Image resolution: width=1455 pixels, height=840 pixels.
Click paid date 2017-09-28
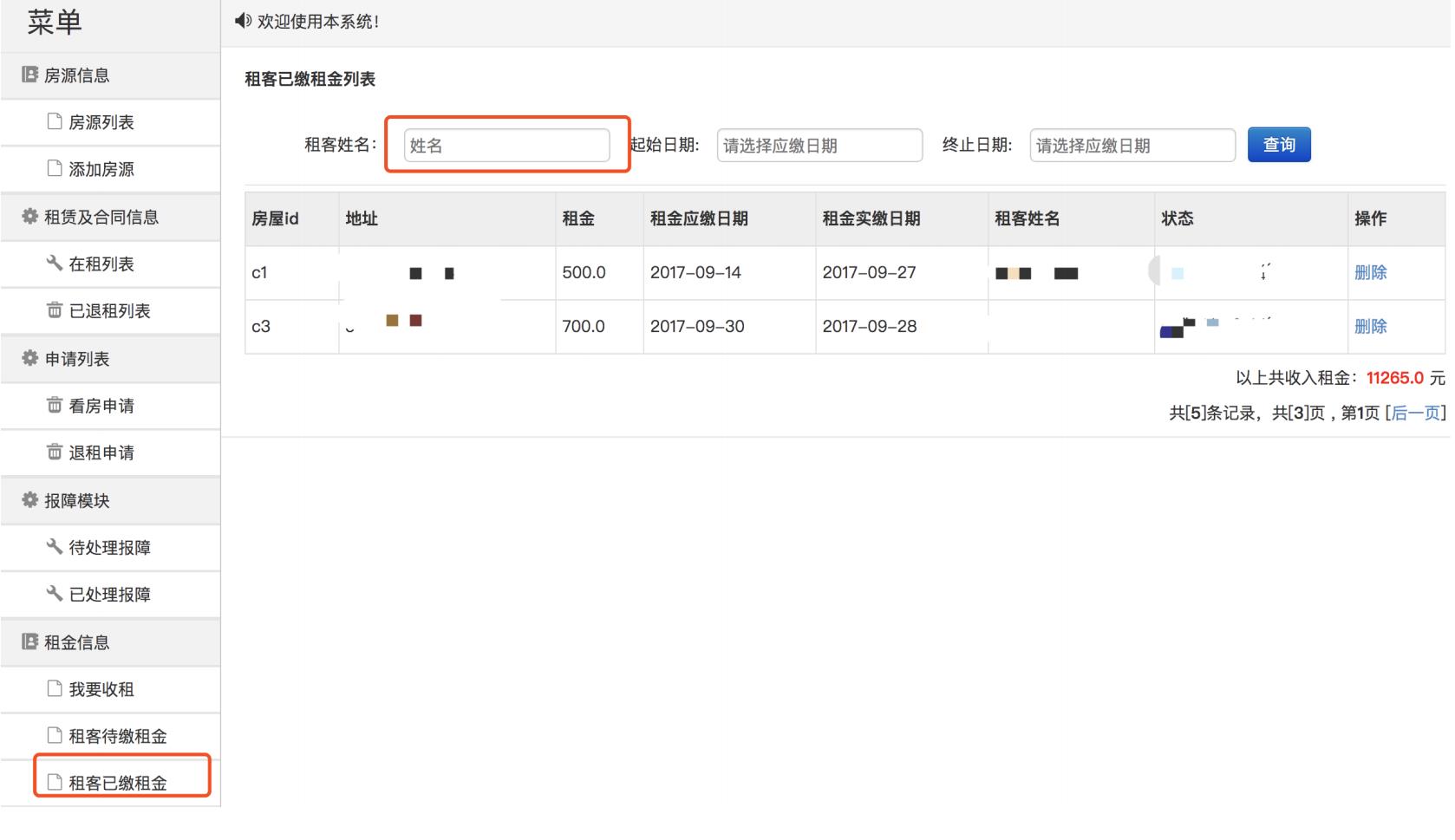pos(870,326)
